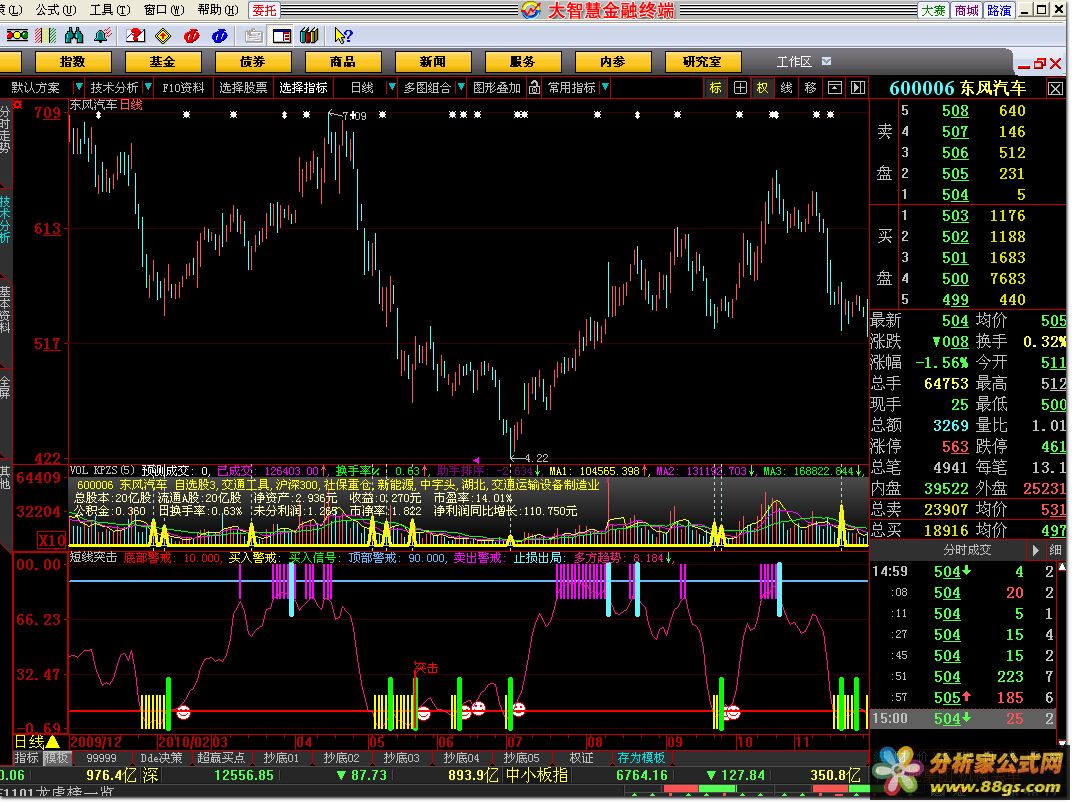Screen dimensions: 1072x802
Task: Click the skip-to-end play icon in chart toolbar
Action: (857, 88)
